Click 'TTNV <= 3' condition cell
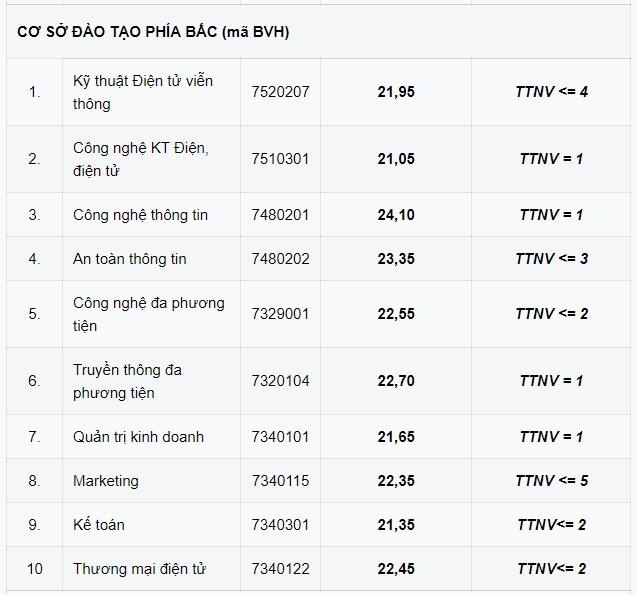The image size is (637, 595). (x=551, y=259)
